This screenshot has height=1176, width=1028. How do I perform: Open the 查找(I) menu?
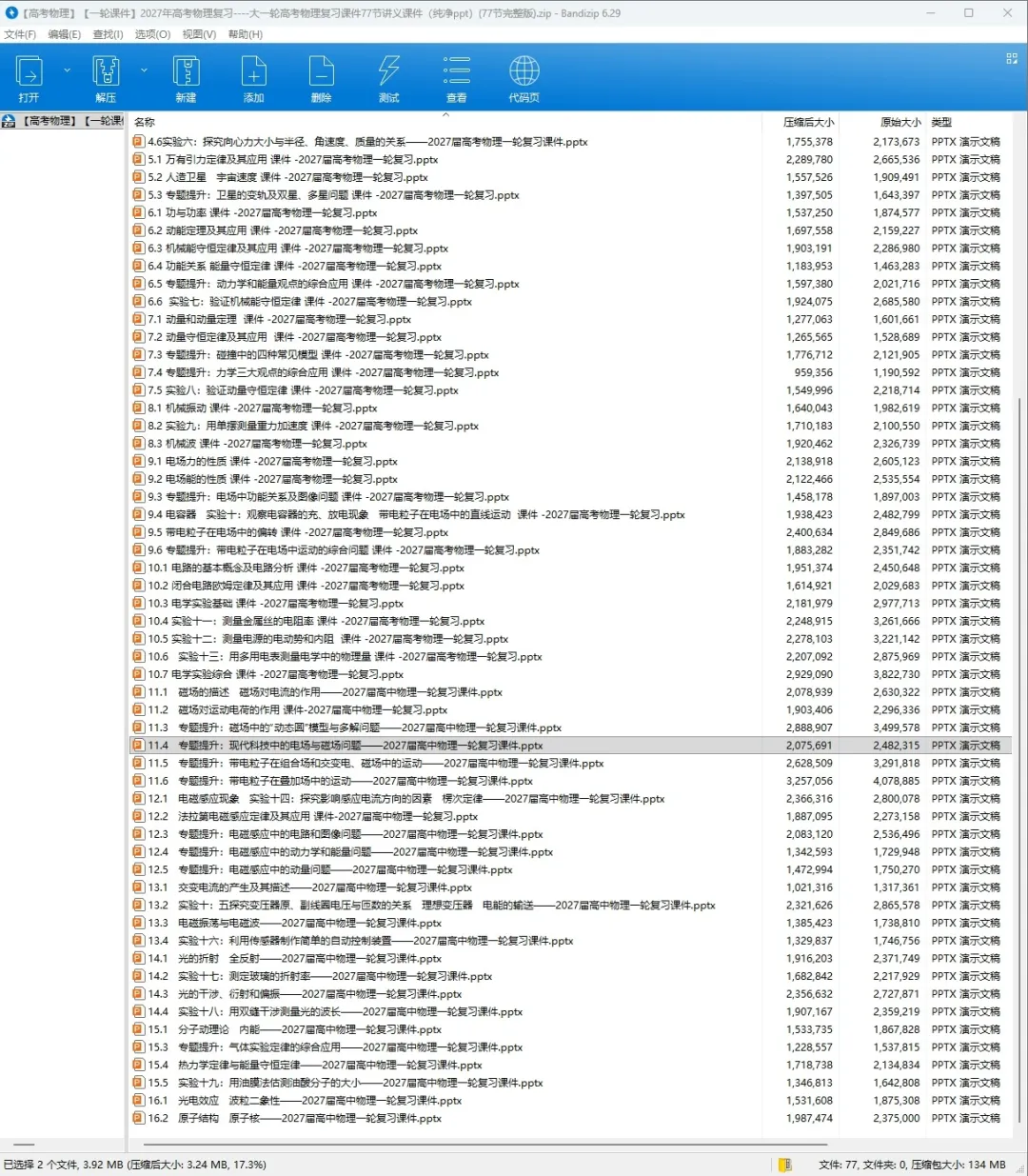[x=109, y=34]
